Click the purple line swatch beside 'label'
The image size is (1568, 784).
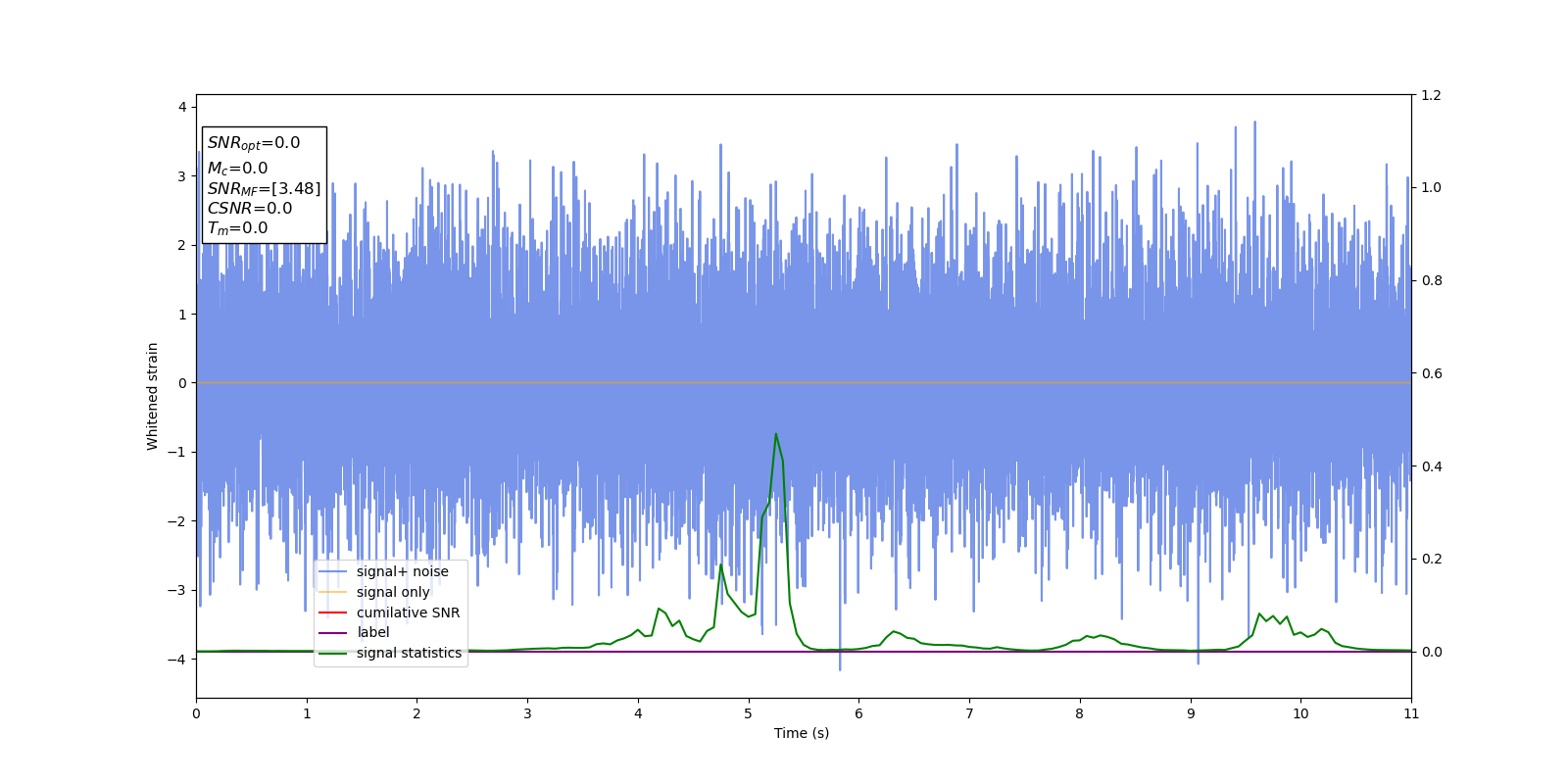click(333, 633)
